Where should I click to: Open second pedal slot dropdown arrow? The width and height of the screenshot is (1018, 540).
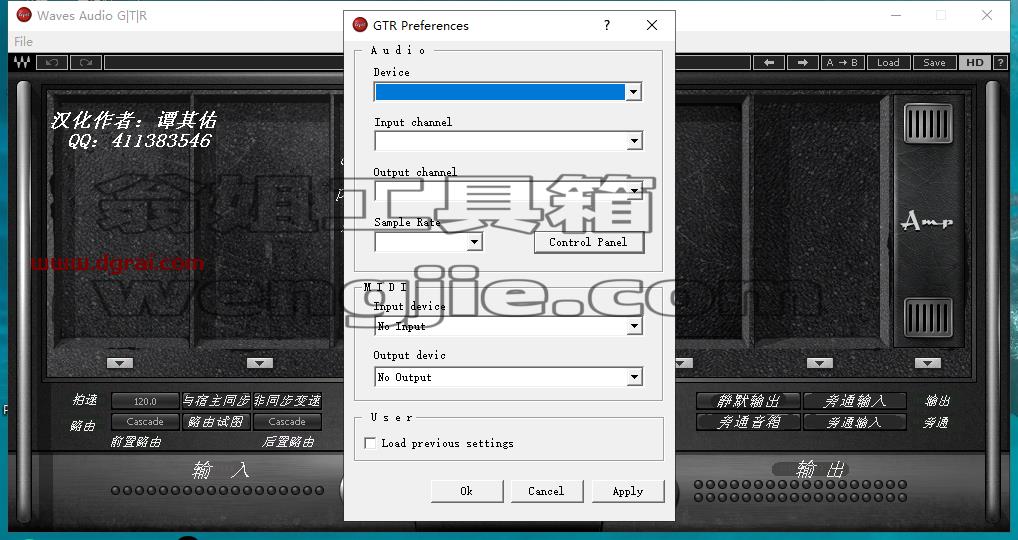pyautogui.click(x=259, y=363)
